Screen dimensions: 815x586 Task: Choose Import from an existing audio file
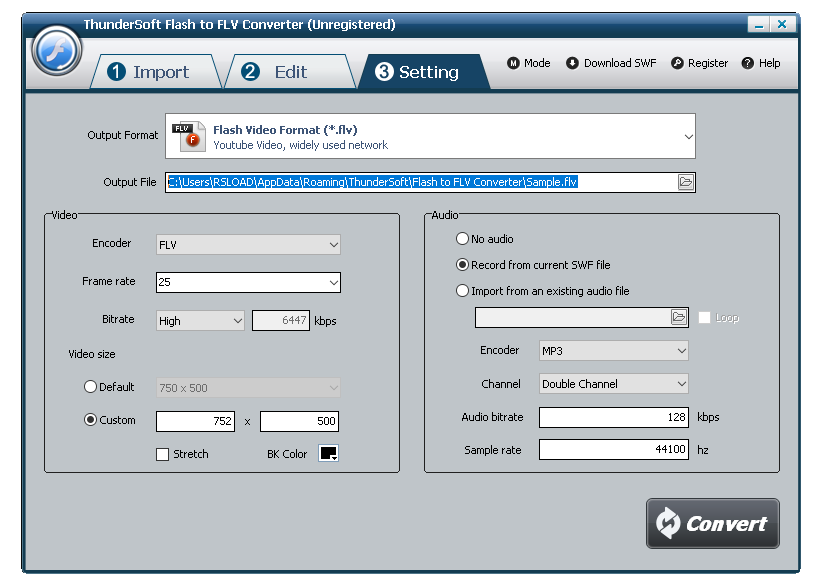(x=462, y=291)
